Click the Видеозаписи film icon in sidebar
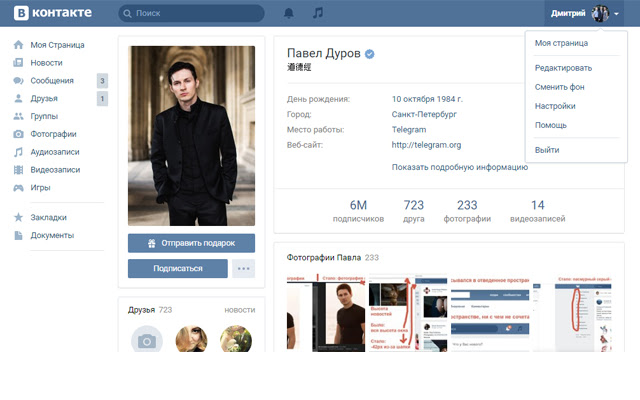Screen dimensions: 640x400 tap(18, 170)
